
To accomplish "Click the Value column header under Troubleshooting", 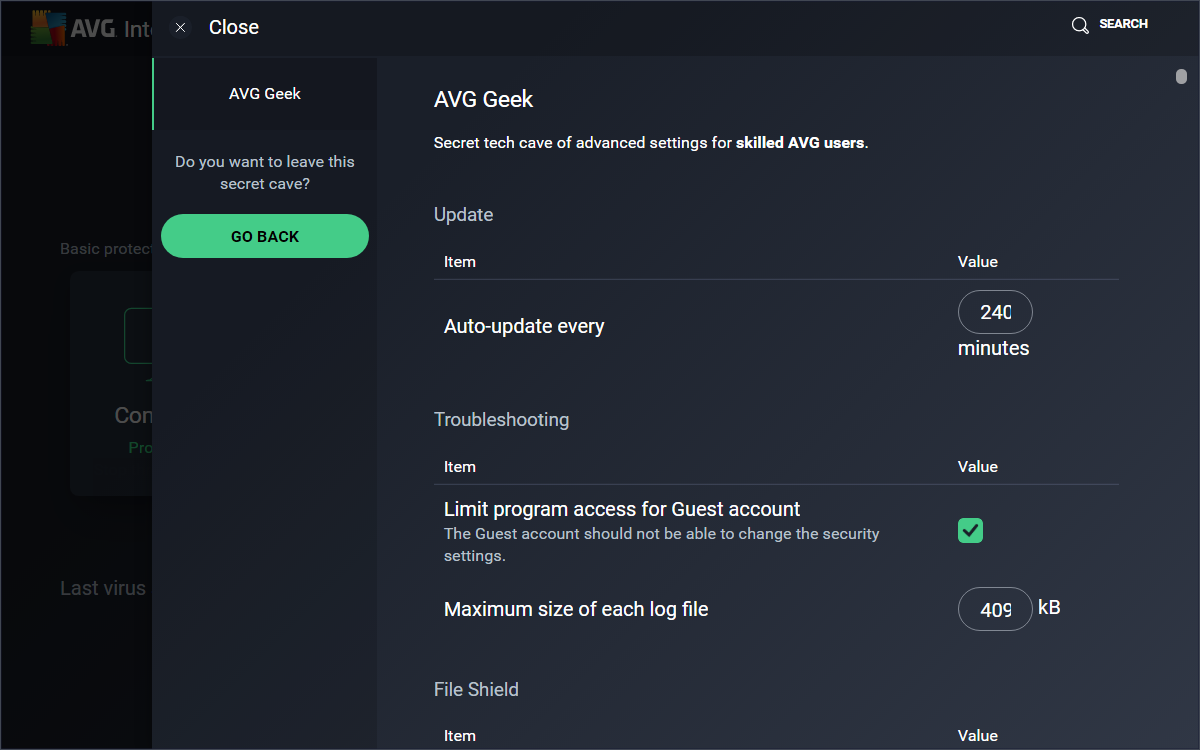I will (x=977, y=467).
